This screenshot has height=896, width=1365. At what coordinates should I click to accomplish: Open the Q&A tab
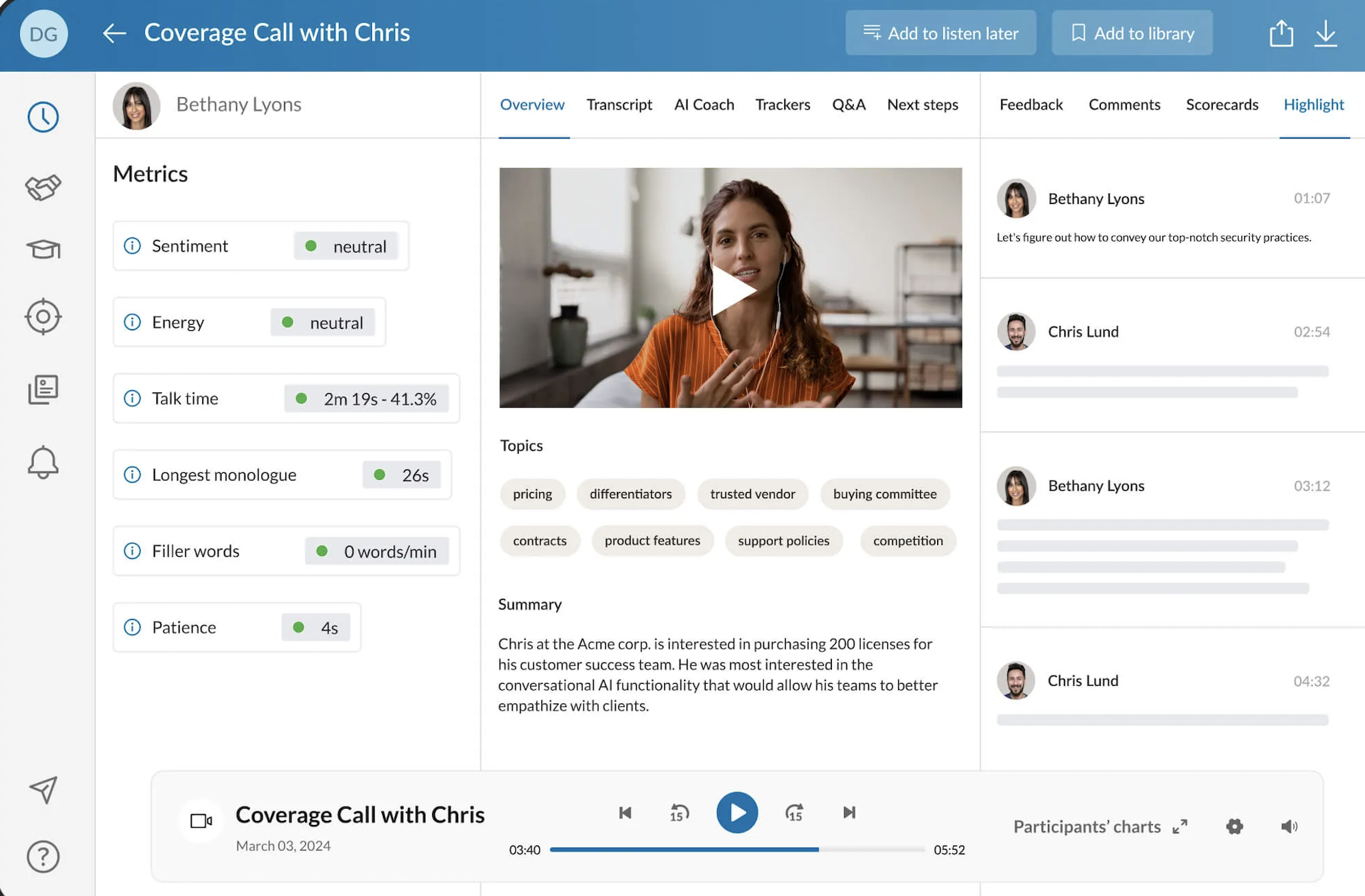click(848, 104)
